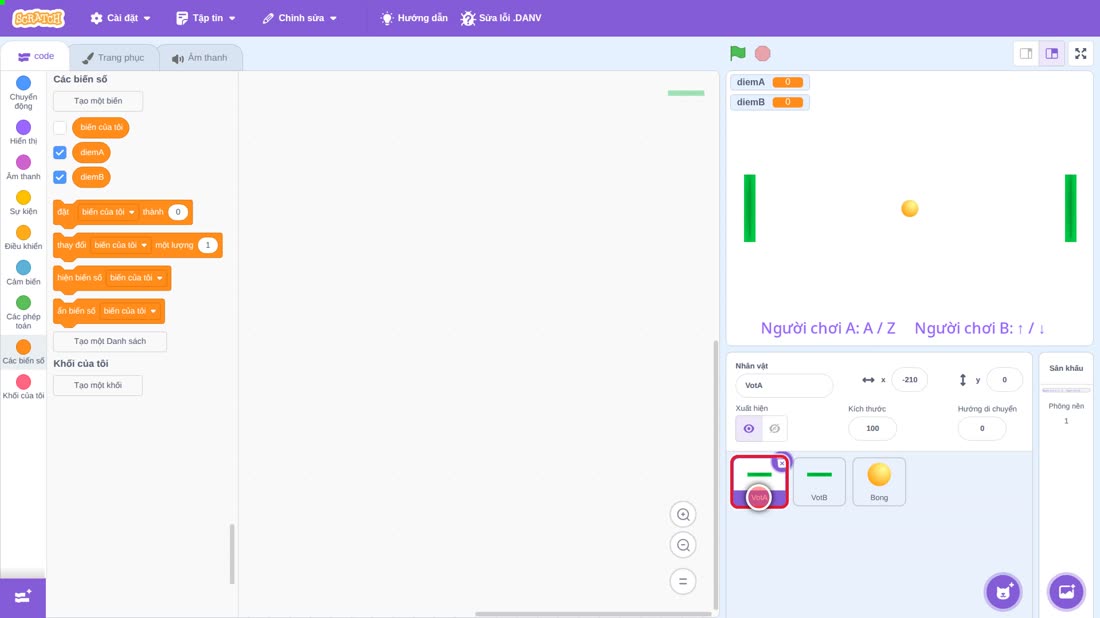
Task: Switch to small stage layout
Action: (x=1026, y=53)
